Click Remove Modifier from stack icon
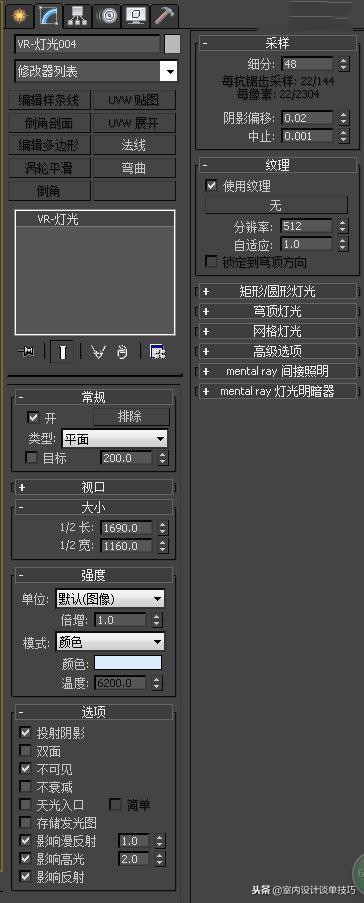364x903 pixels. [x=122, y=351]
